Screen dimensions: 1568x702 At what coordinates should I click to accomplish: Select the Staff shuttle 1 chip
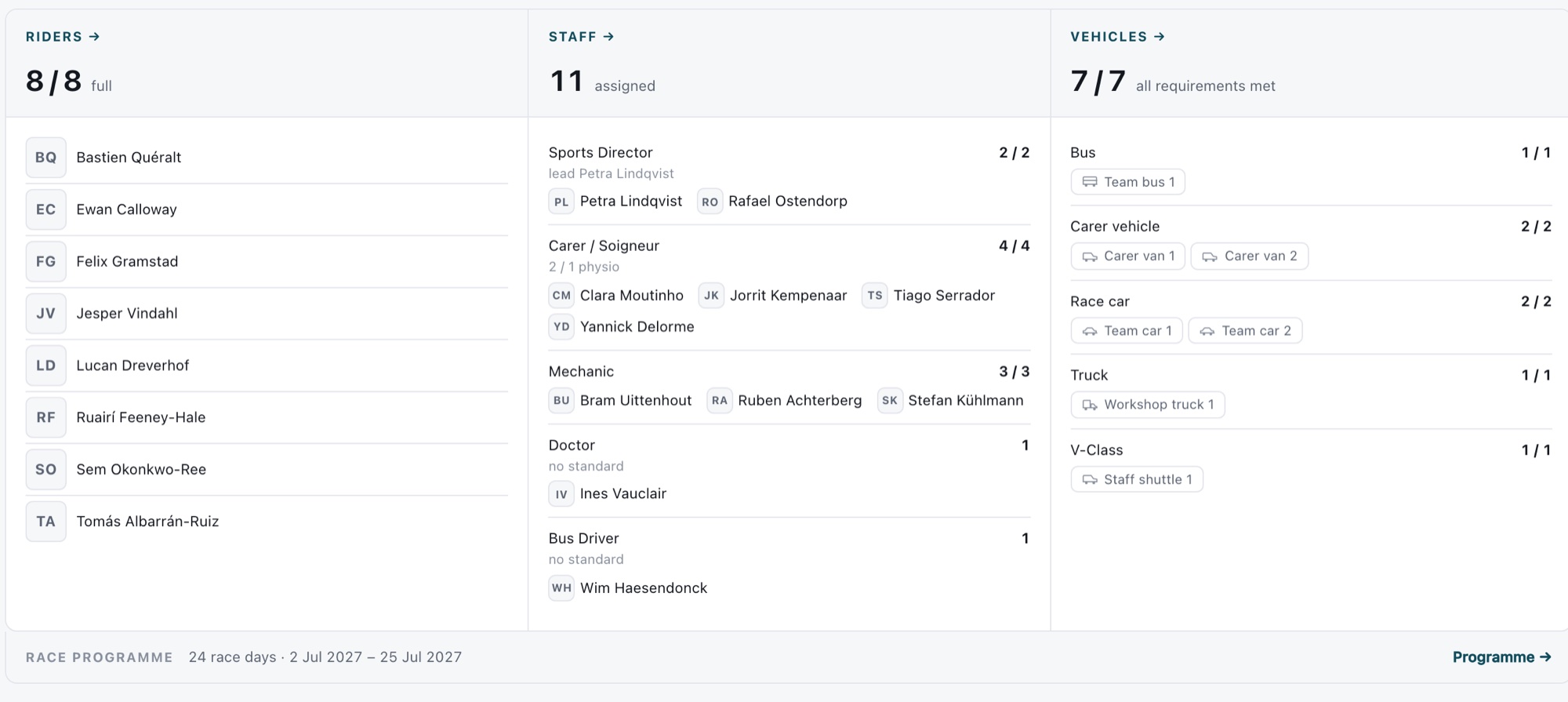pyautogui.click(x=1137, y=479)
